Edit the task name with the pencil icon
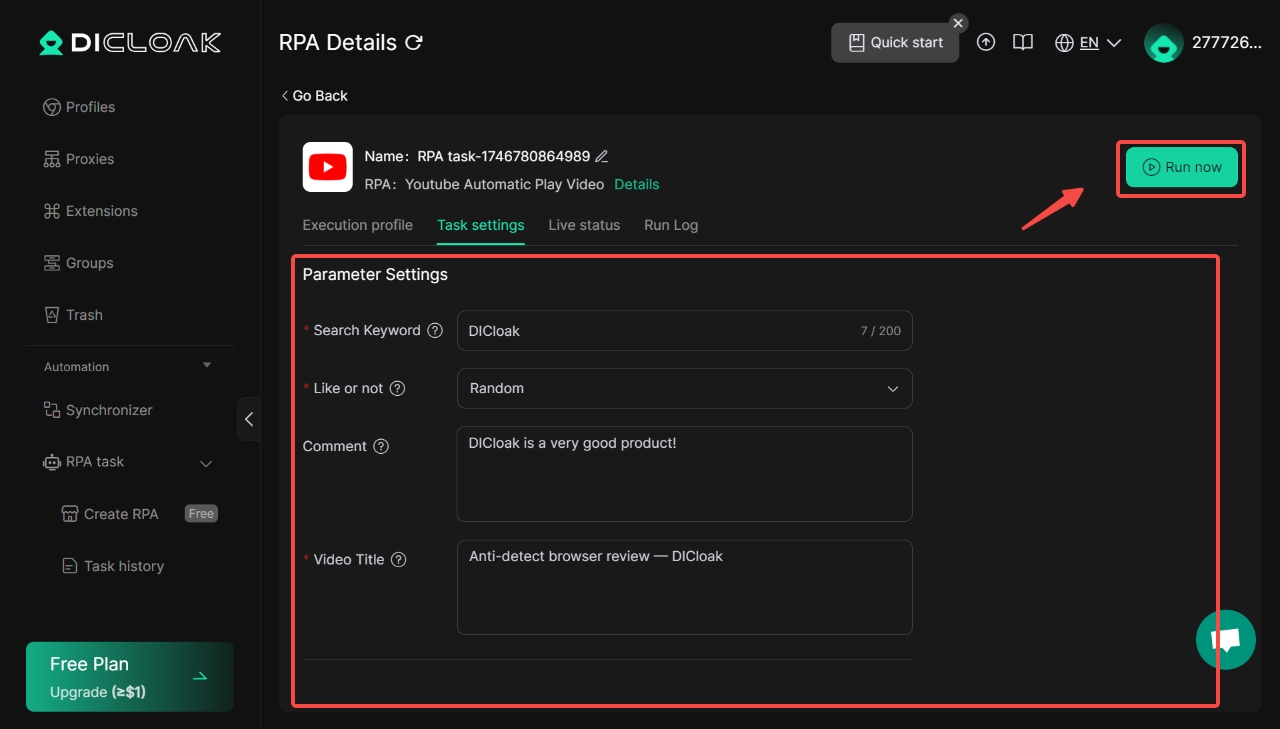This screenshot has width=1280, height=729. tap(601, 156)
